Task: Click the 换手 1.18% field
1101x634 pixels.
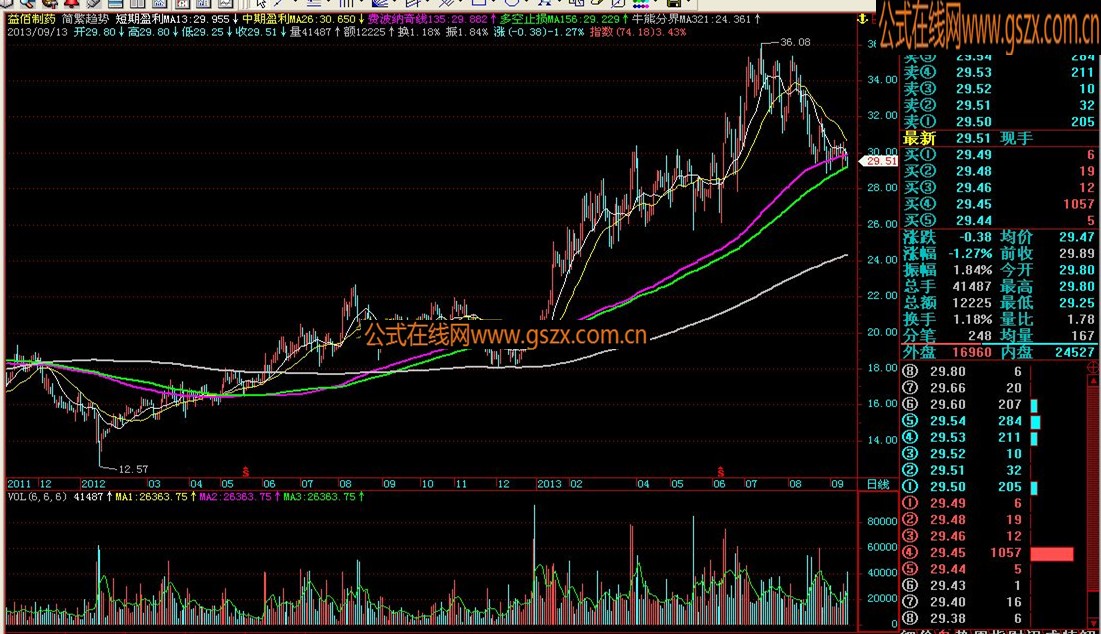Action: pos(948,319)
